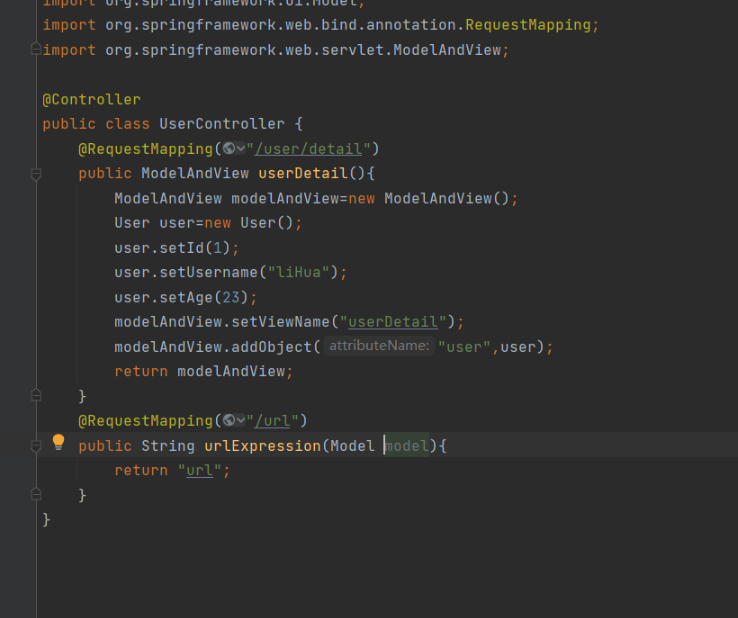The image size is (738, 618).
Task: Click the "liHua" string literal
Action: click(x=298, y=272)
